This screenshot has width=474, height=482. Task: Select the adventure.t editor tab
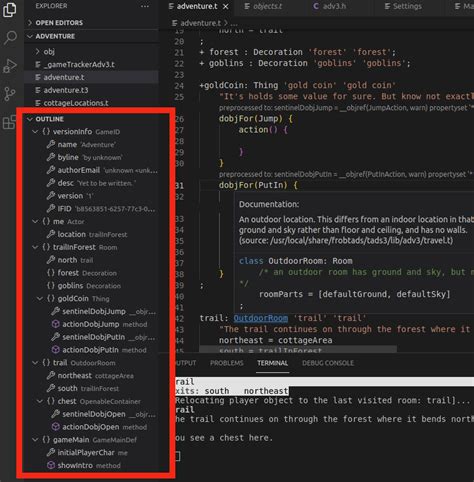click(x=197, y=6)
